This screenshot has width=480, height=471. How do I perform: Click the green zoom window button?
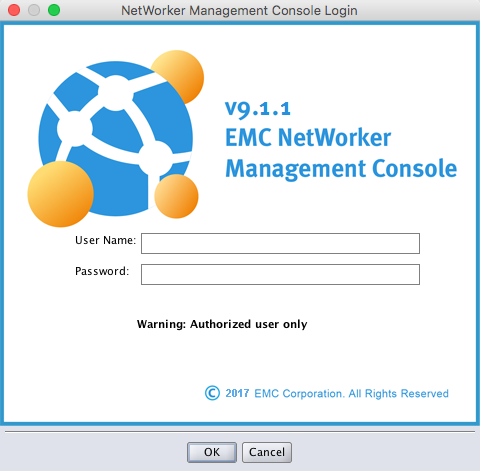[54, 10]
